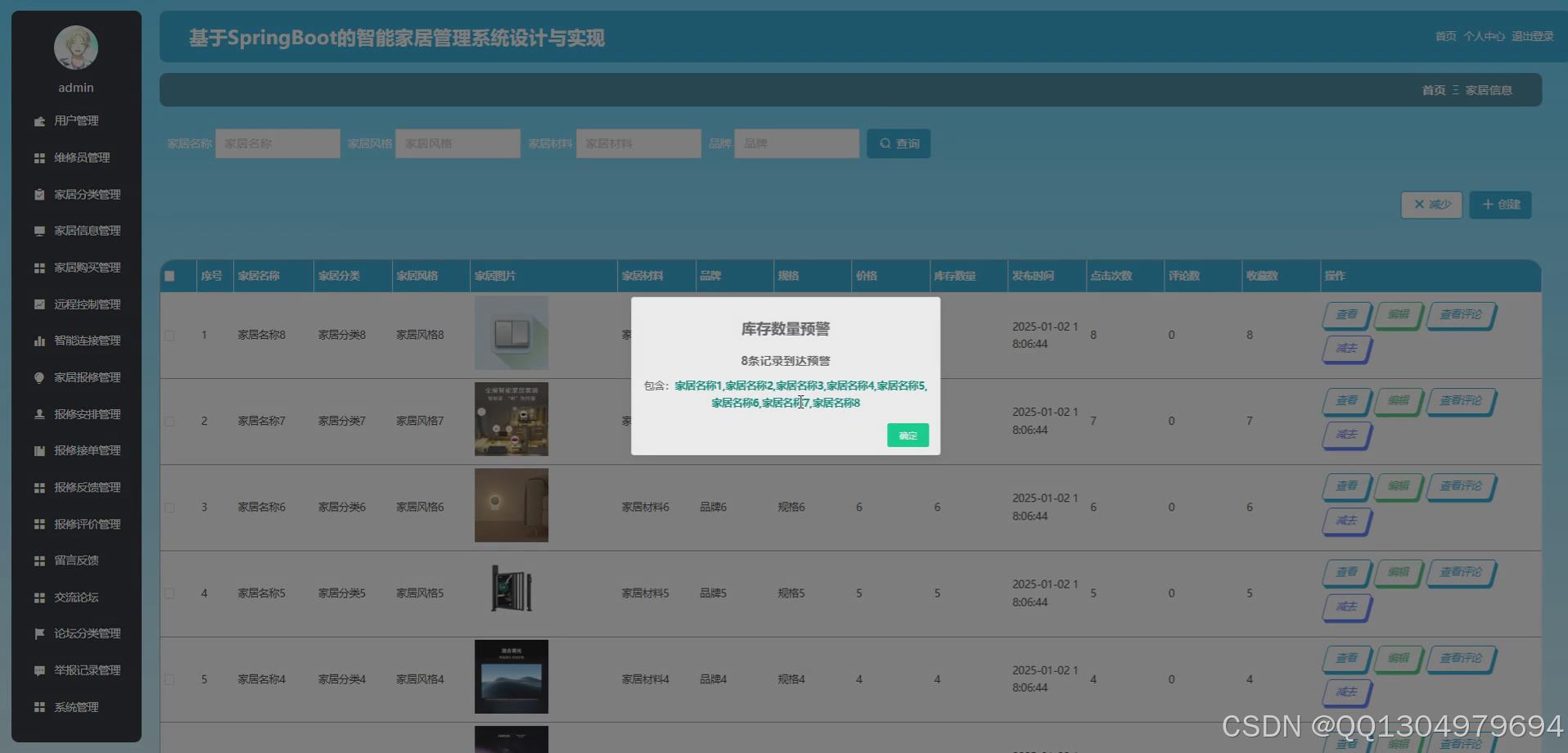Viewport: 1568px width, 753px height.
Task: Click the 报修安排管理 person icon
Action: click(39, 414)
